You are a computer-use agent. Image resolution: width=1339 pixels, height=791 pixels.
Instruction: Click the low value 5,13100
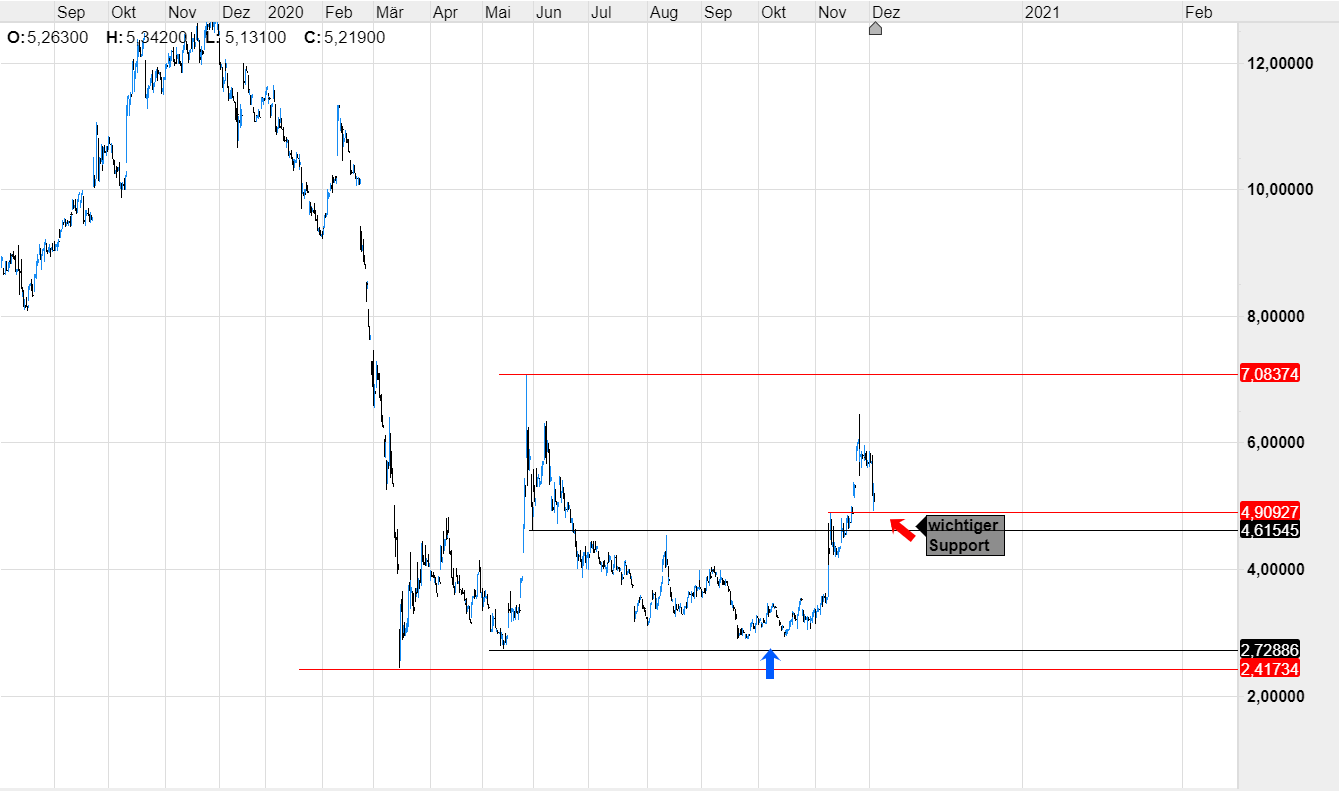click(255, 37)
